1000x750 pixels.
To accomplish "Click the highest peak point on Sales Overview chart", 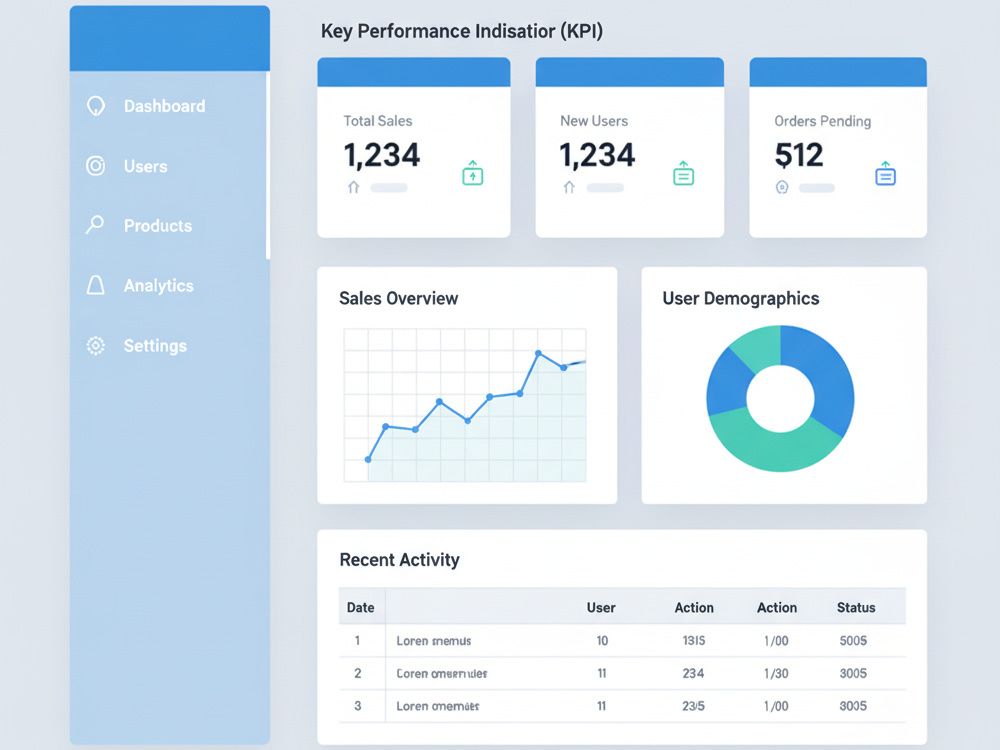I will (x=538, y=353).
